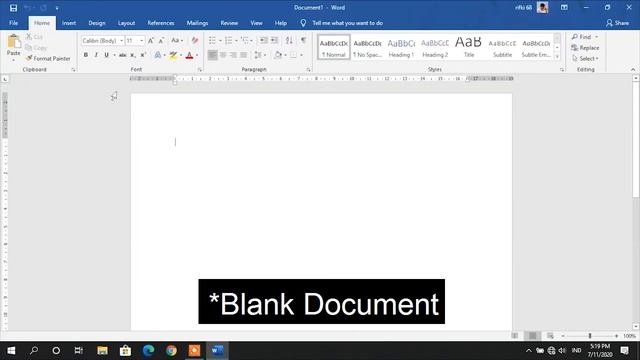Align text left
The height and width of the screenshot is (360, 640).
pos(213,55)
